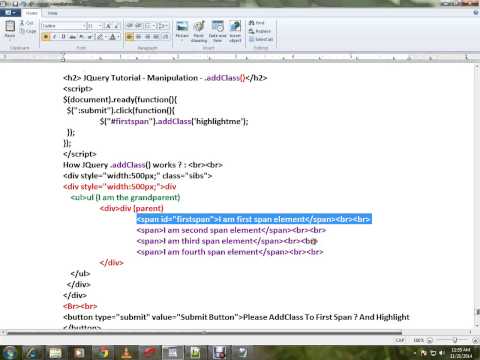Open WordPad help with the question mark
The height and width of the screenshot is (360, 480).
click(x=476, y=13)
